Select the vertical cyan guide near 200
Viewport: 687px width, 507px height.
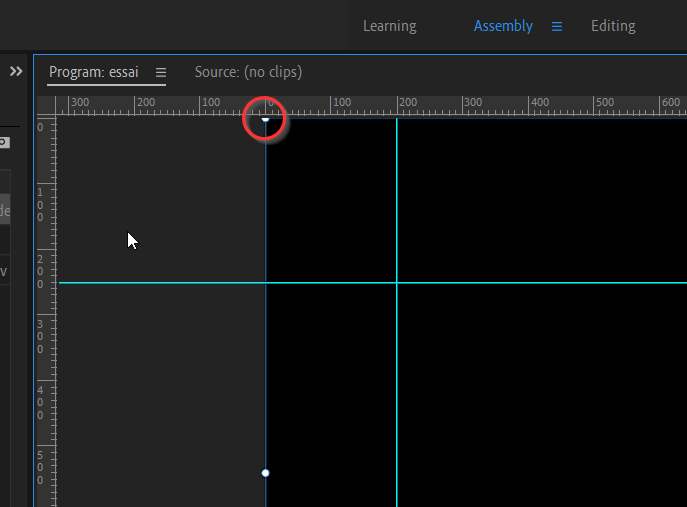pos(397,312)
